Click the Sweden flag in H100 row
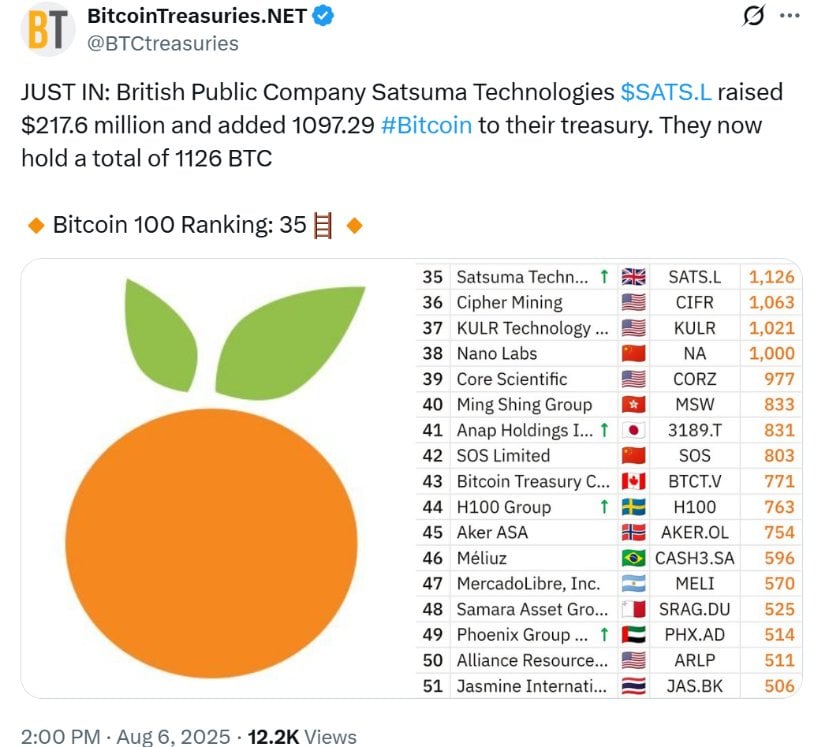Image resolution: width=825 pixels, height=747 pixels. coord(633,507)
